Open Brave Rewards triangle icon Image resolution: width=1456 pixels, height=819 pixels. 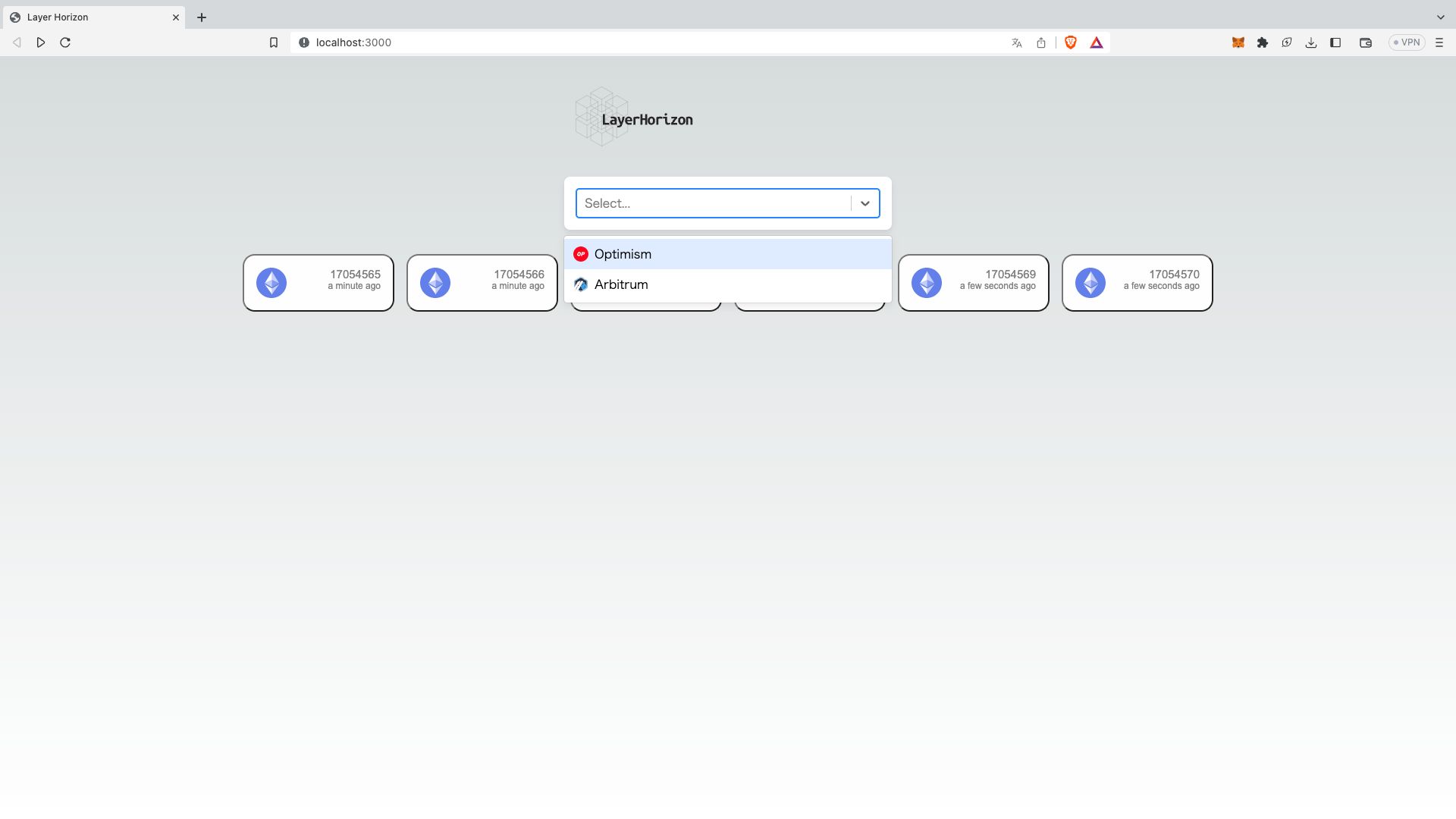coord(1097,42)
